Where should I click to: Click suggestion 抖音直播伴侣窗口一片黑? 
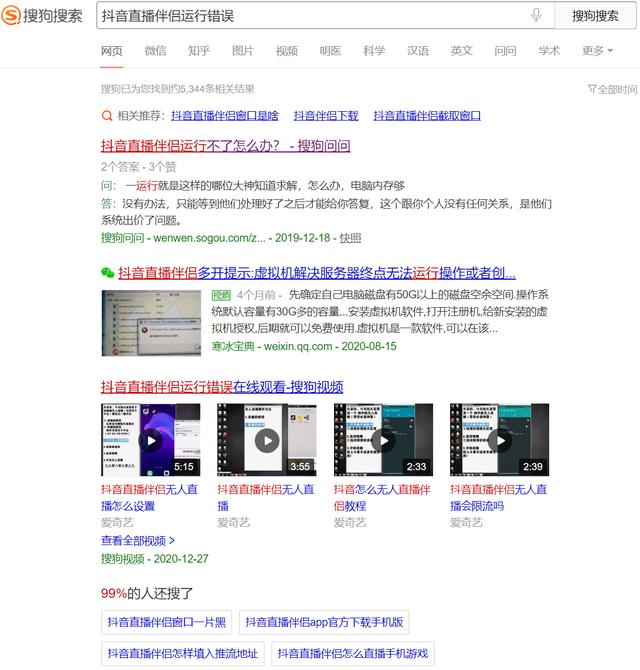click(167, 623)
